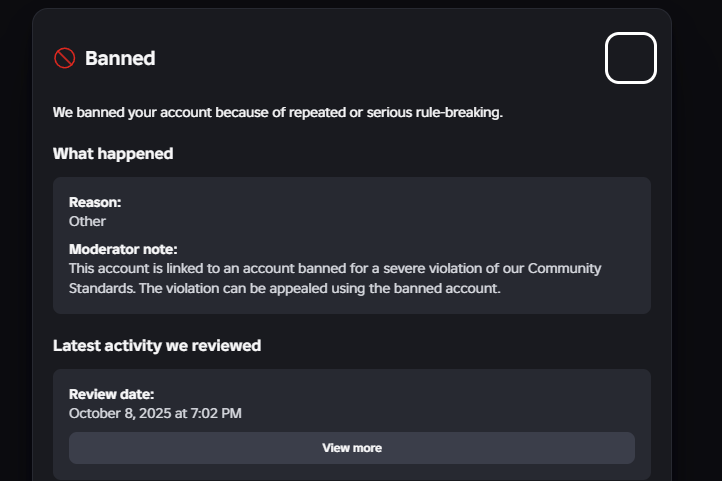Select the Banned heading text
722x481 pixels.
[x=120, y=58]
